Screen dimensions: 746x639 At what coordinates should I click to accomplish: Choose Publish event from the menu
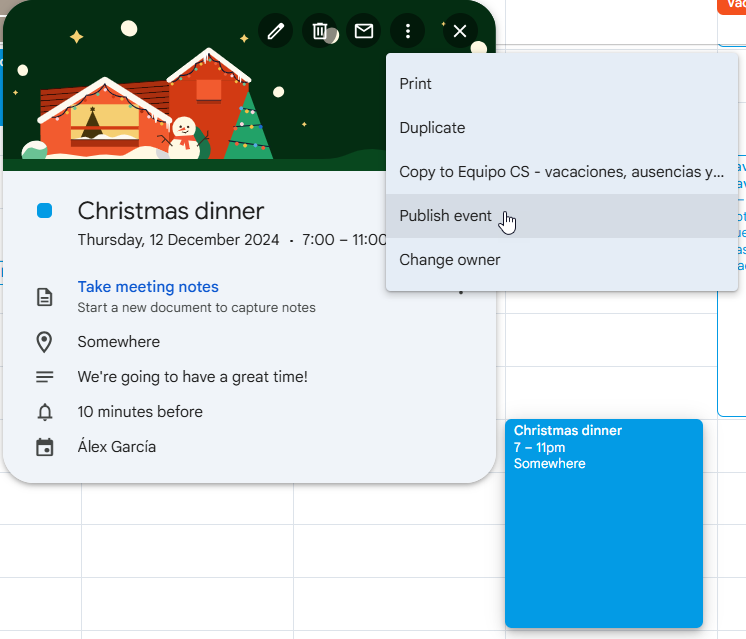[445, 216]
